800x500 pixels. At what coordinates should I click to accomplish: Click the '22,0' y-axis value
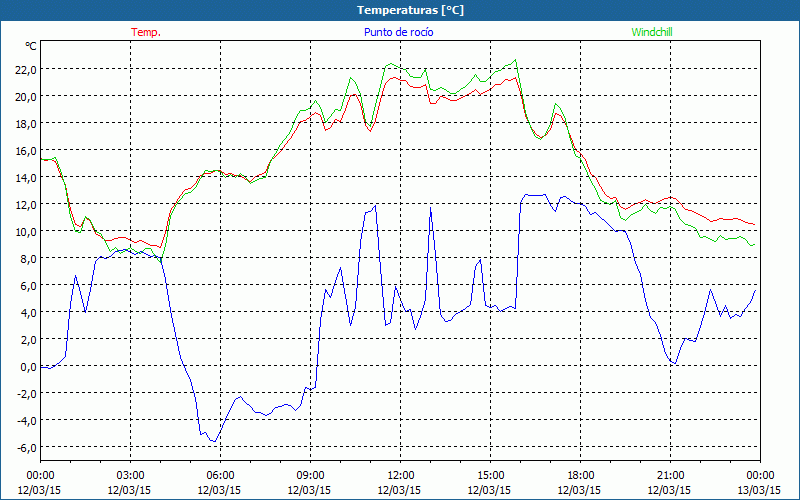tap(26, 70)
